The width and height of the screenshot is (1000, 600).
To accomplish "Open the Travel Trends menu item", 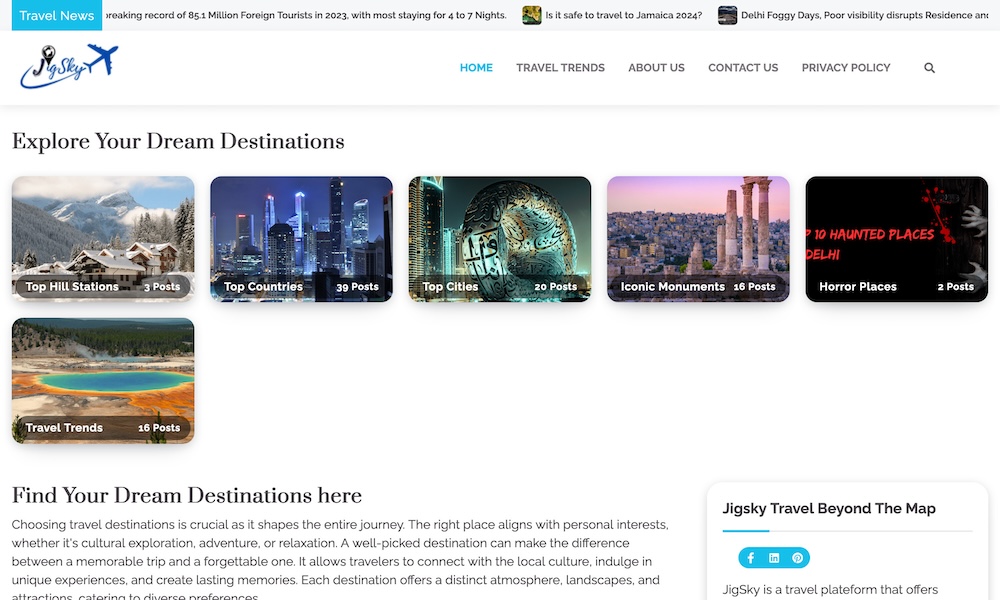I will point(560,68).
